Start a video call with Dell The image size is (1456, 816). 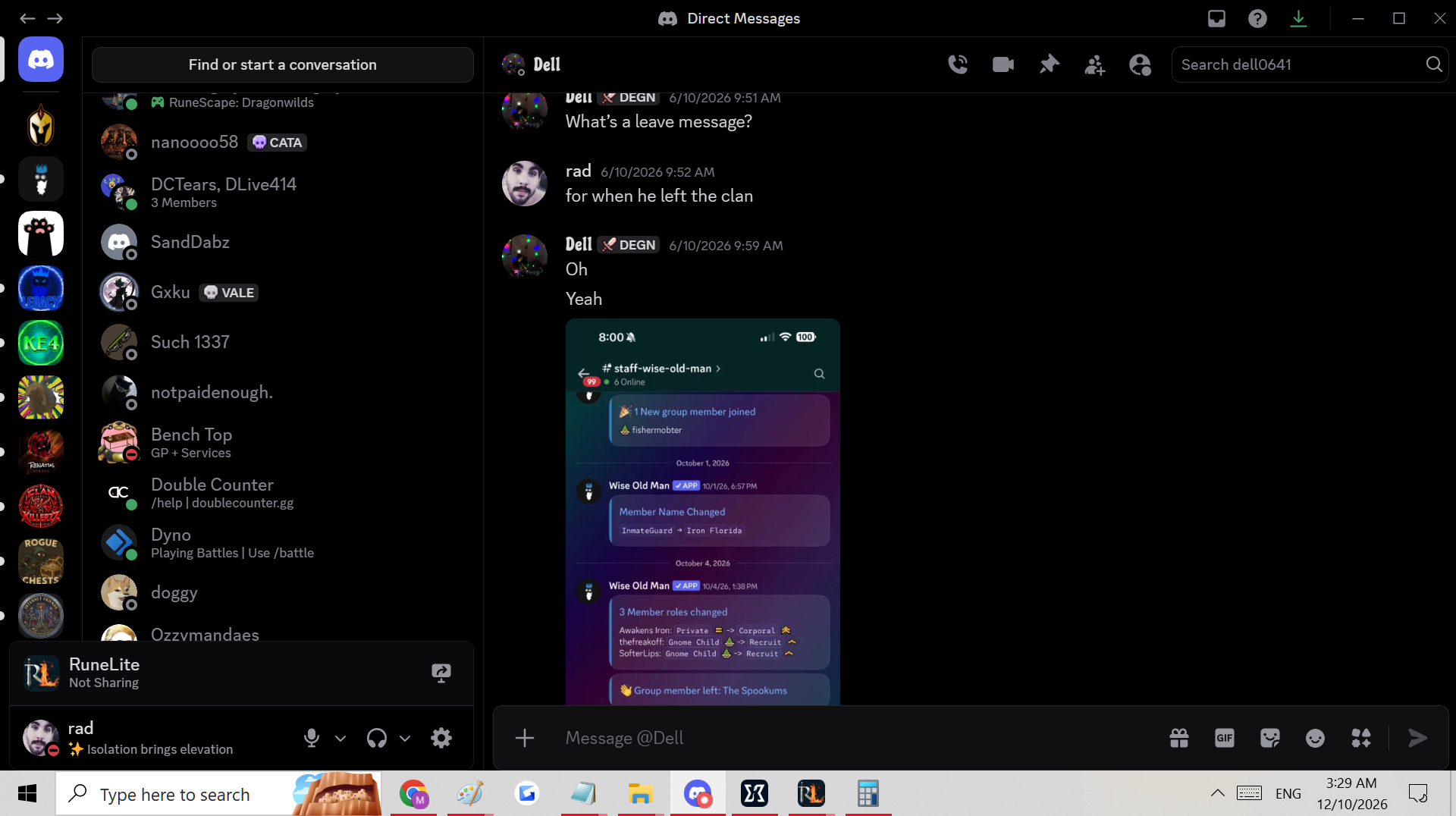click(1003, 64)
